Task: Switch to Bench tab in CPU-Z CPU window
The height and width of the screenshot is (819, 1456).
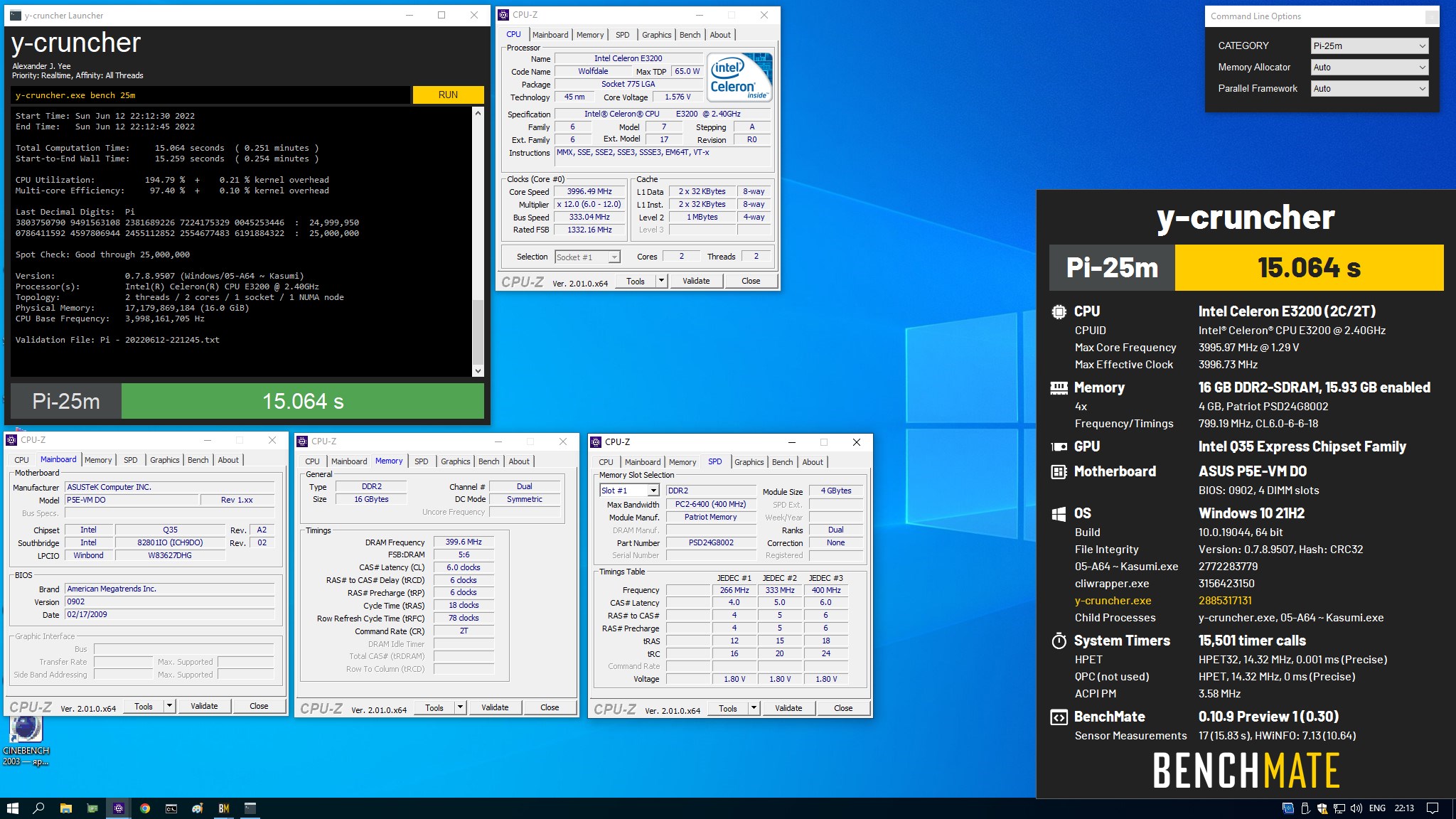Action: [x=690, y=35]
